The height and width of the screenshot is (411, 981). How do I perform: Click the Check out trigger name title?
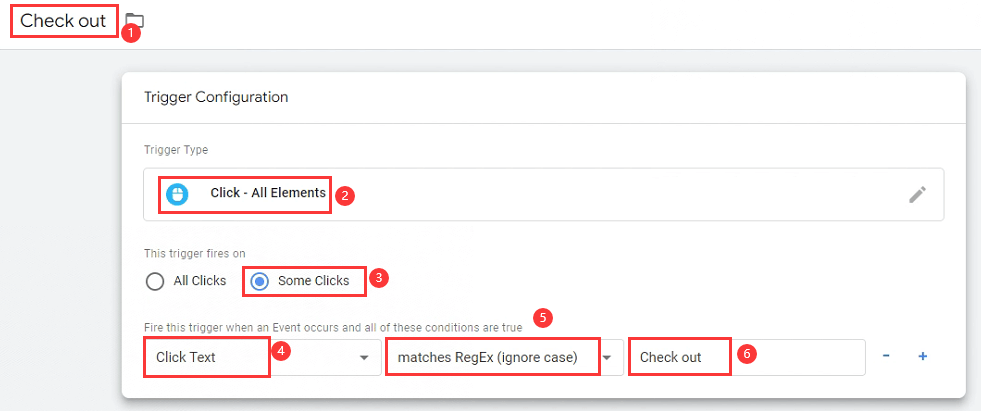pyautogui.click(x=63, y=21)
